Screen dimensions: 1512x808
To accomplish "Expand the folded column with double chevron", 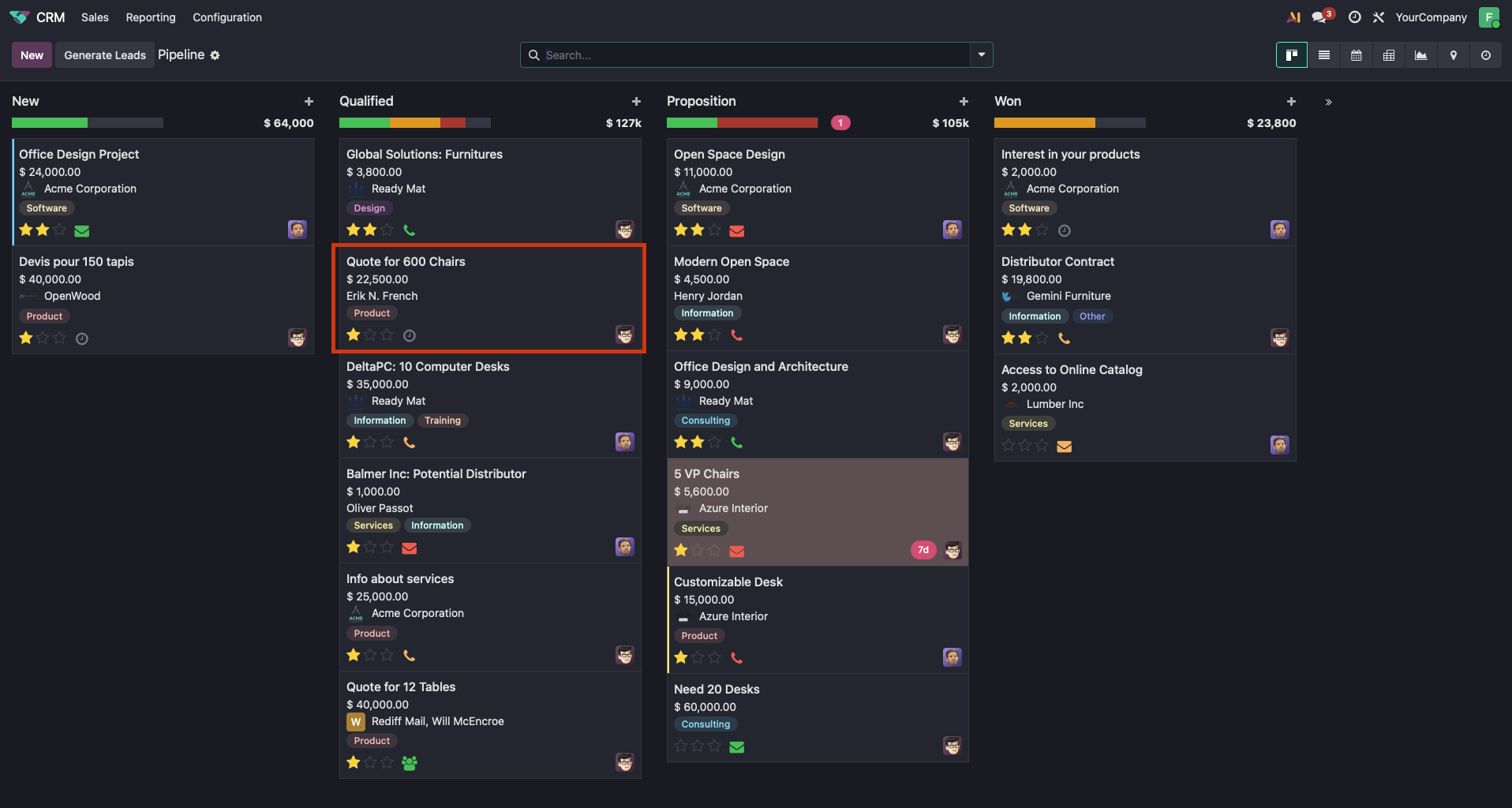I will click(x=1329, y=102).
